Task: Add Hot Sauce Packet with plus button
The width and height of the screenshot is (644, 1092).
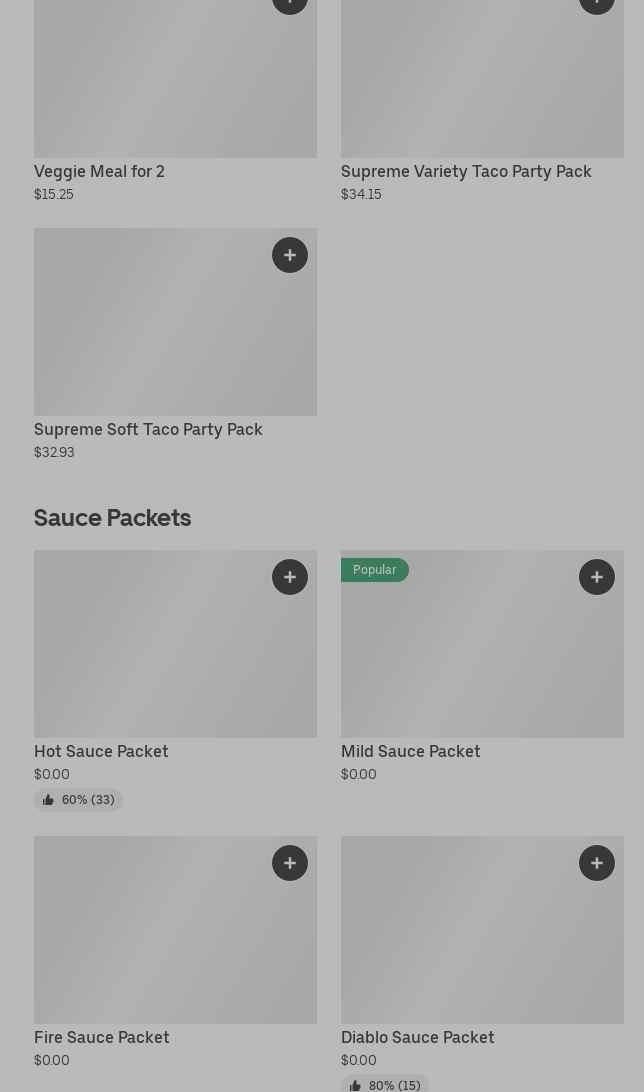Action: coord(290,577)
